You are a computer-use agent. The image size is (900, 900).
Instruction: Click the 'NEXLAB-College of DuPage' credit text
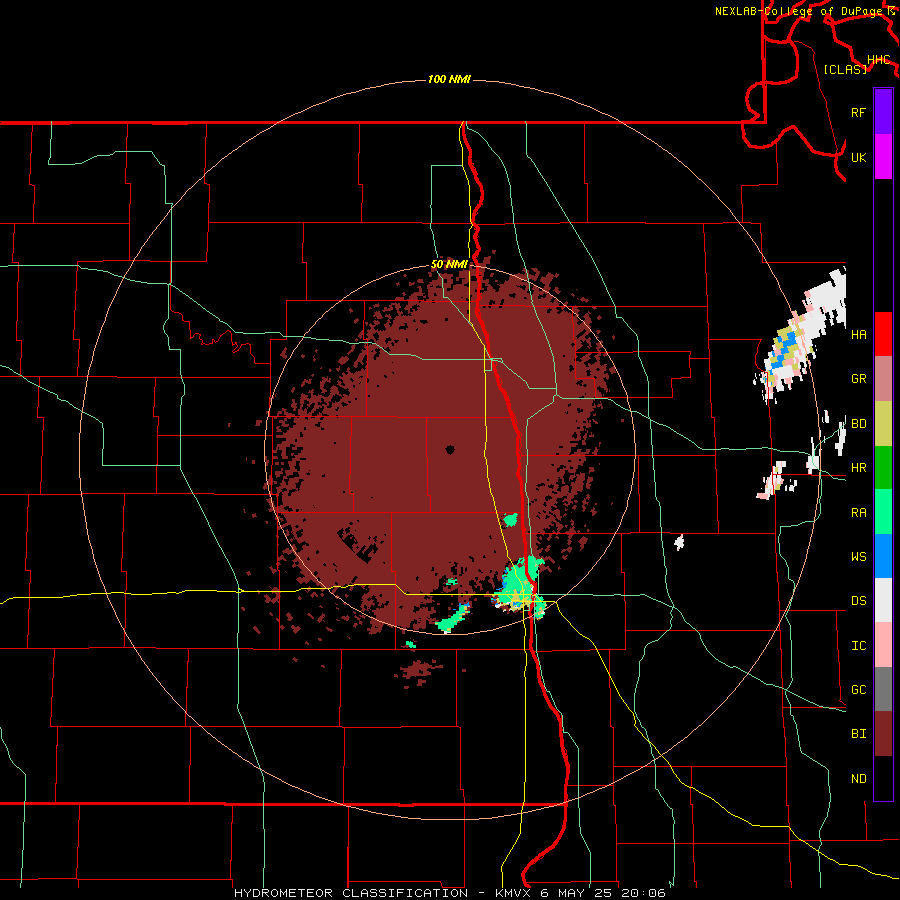point(798,11)
